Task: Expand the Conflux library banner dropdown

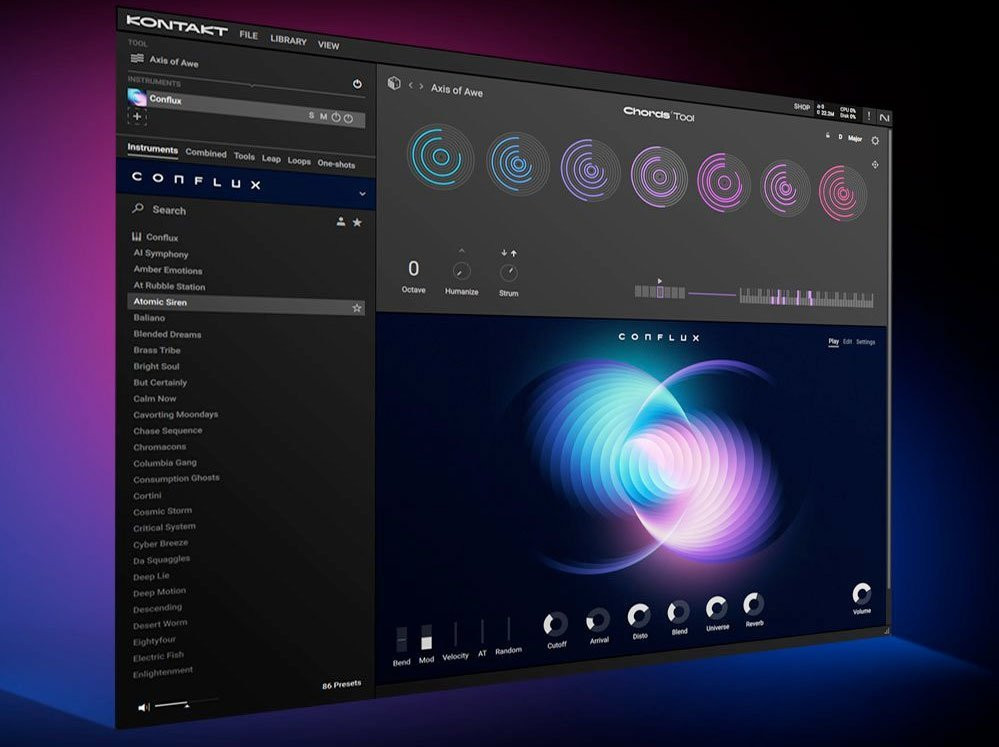Action: pyautogui.click(x=362, y=194)
